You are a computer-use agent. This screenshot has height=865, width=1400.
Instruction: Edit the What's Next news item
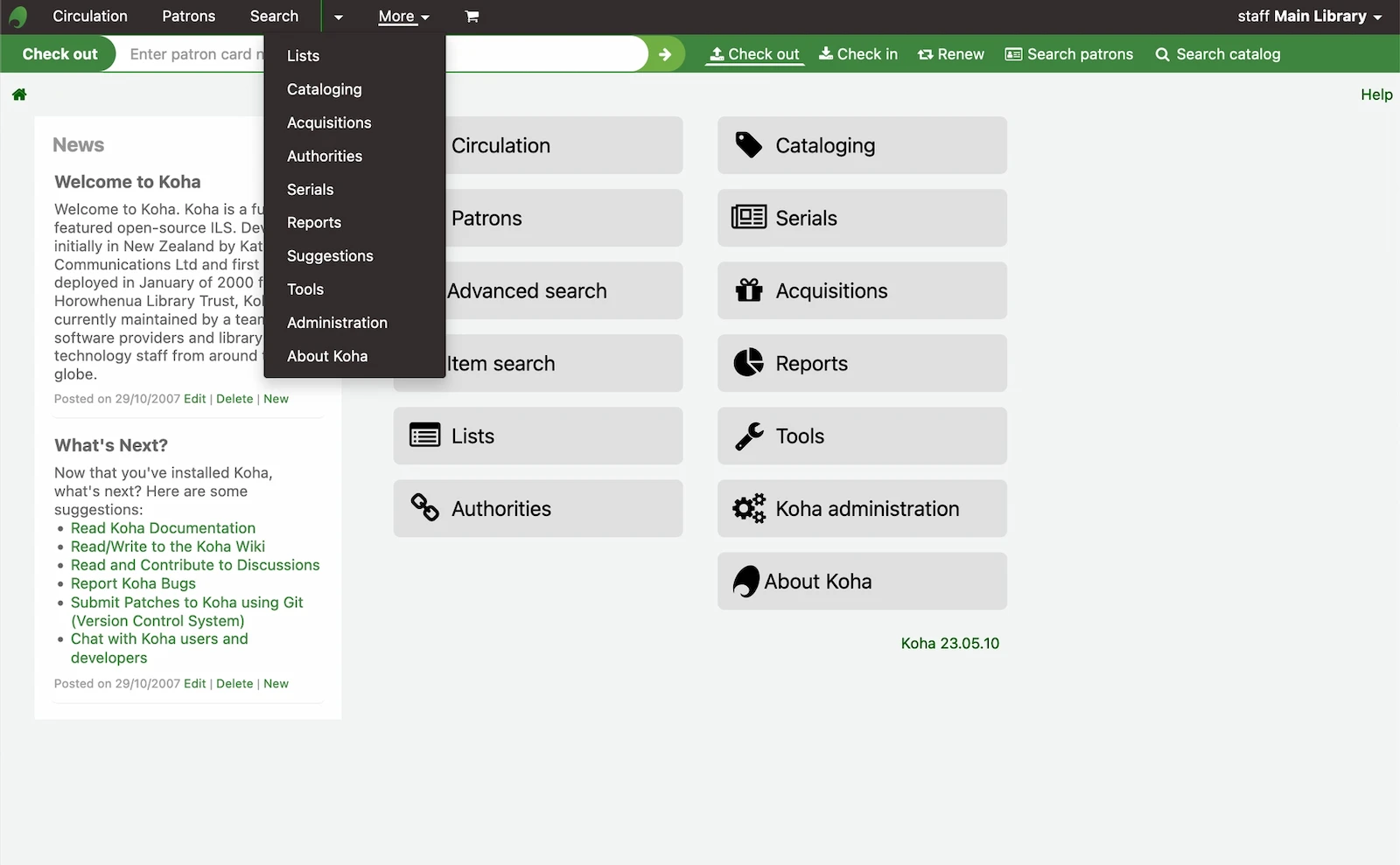[x=195, y=684]
